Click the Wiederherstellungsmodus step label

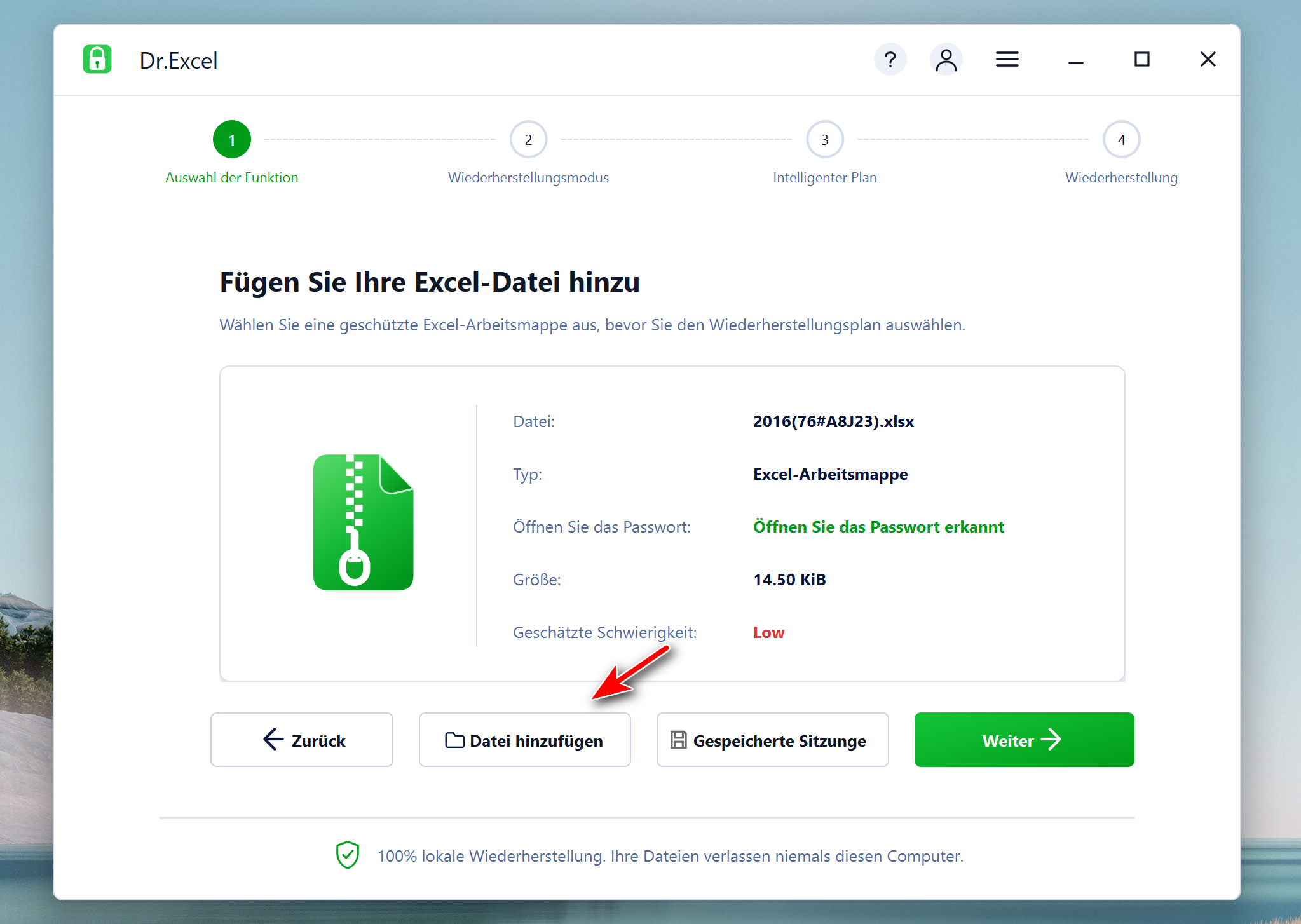coord(528,177)
